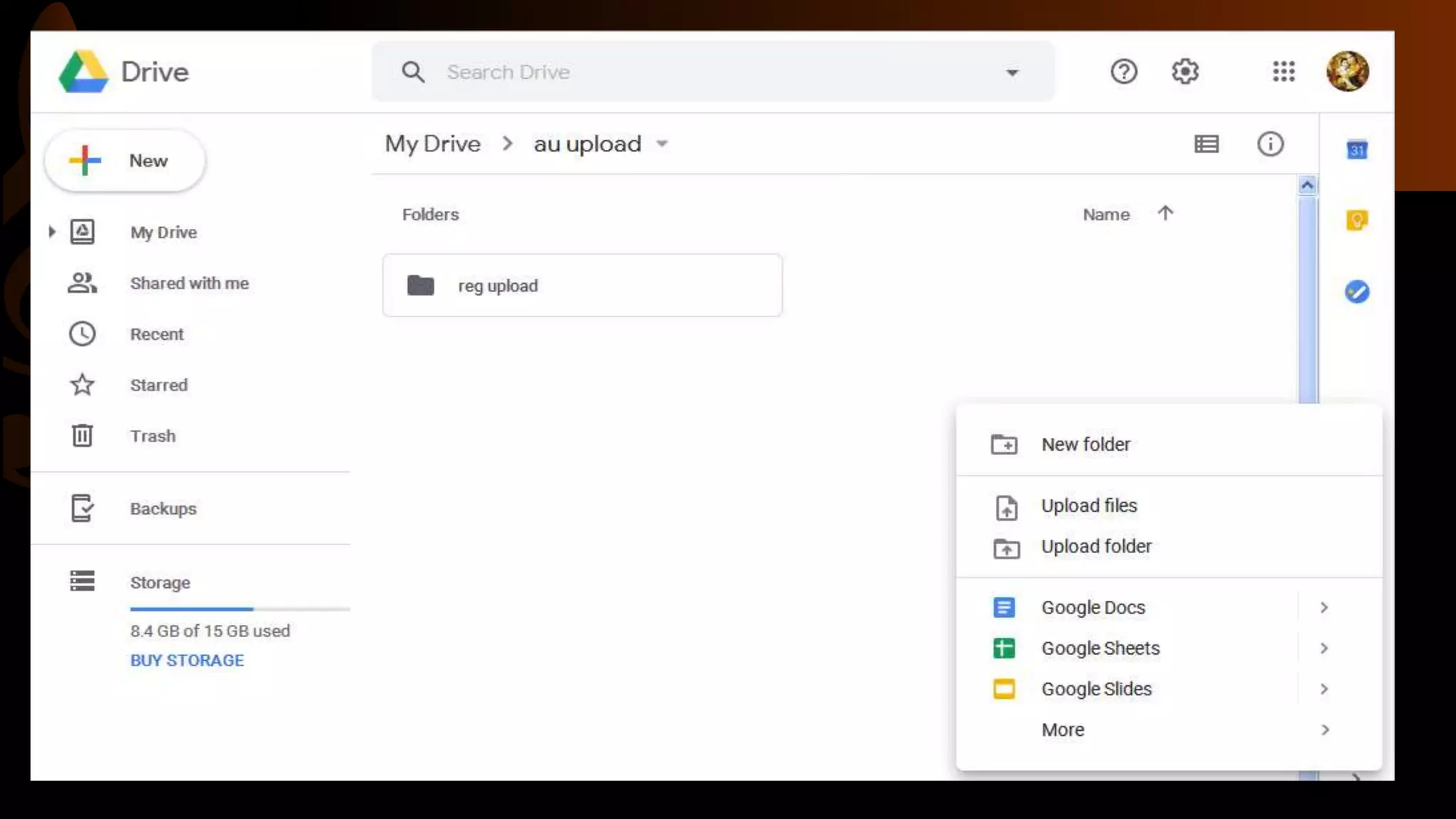The height and width of the screenshot is (819, 1456).
Task: Show the view details info icon
Action: [1270, 144]
